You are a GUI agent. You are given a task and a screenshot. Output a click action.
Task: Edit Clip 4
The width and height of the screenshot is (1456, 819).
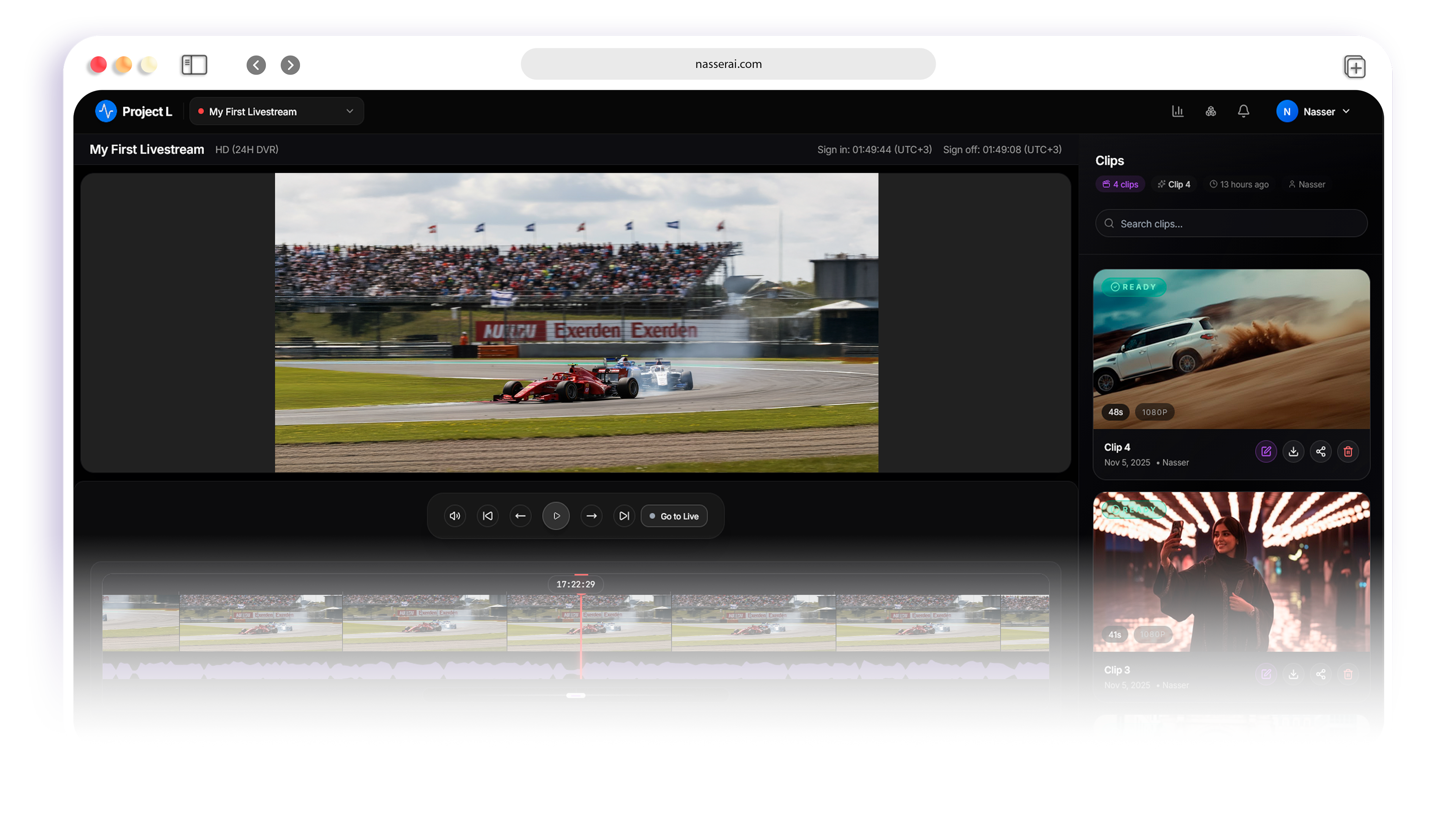(x=1266, y=452)
